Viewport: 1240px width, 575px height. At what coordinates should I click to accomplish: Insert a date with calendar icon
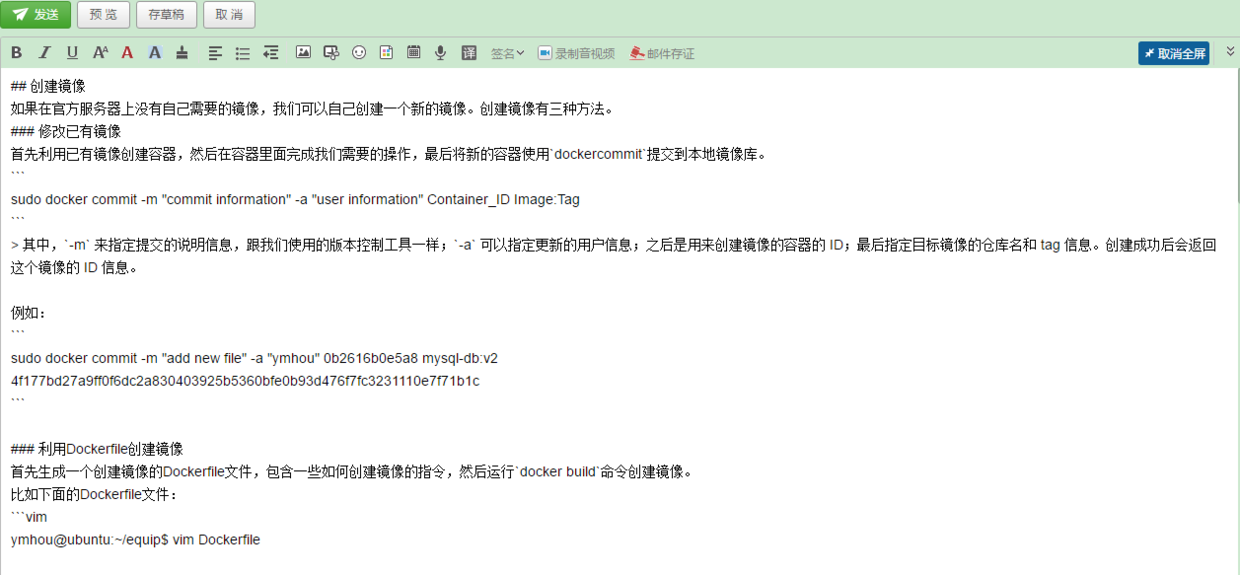point(413,53)
